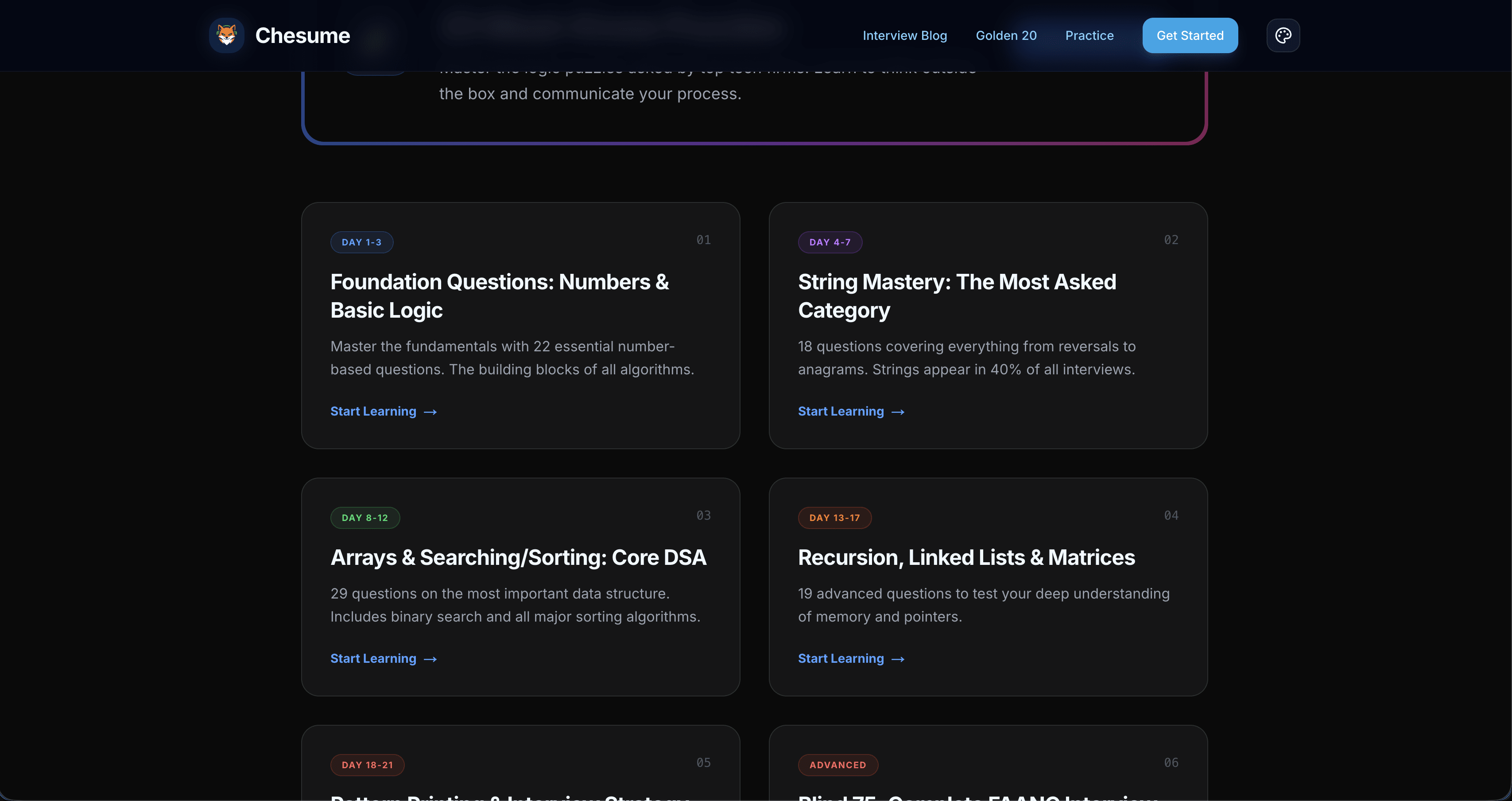Select the DAY 4-7 badge
Image resolution: width=1512 pixels, height=801 pixels.
pos(830,242)
